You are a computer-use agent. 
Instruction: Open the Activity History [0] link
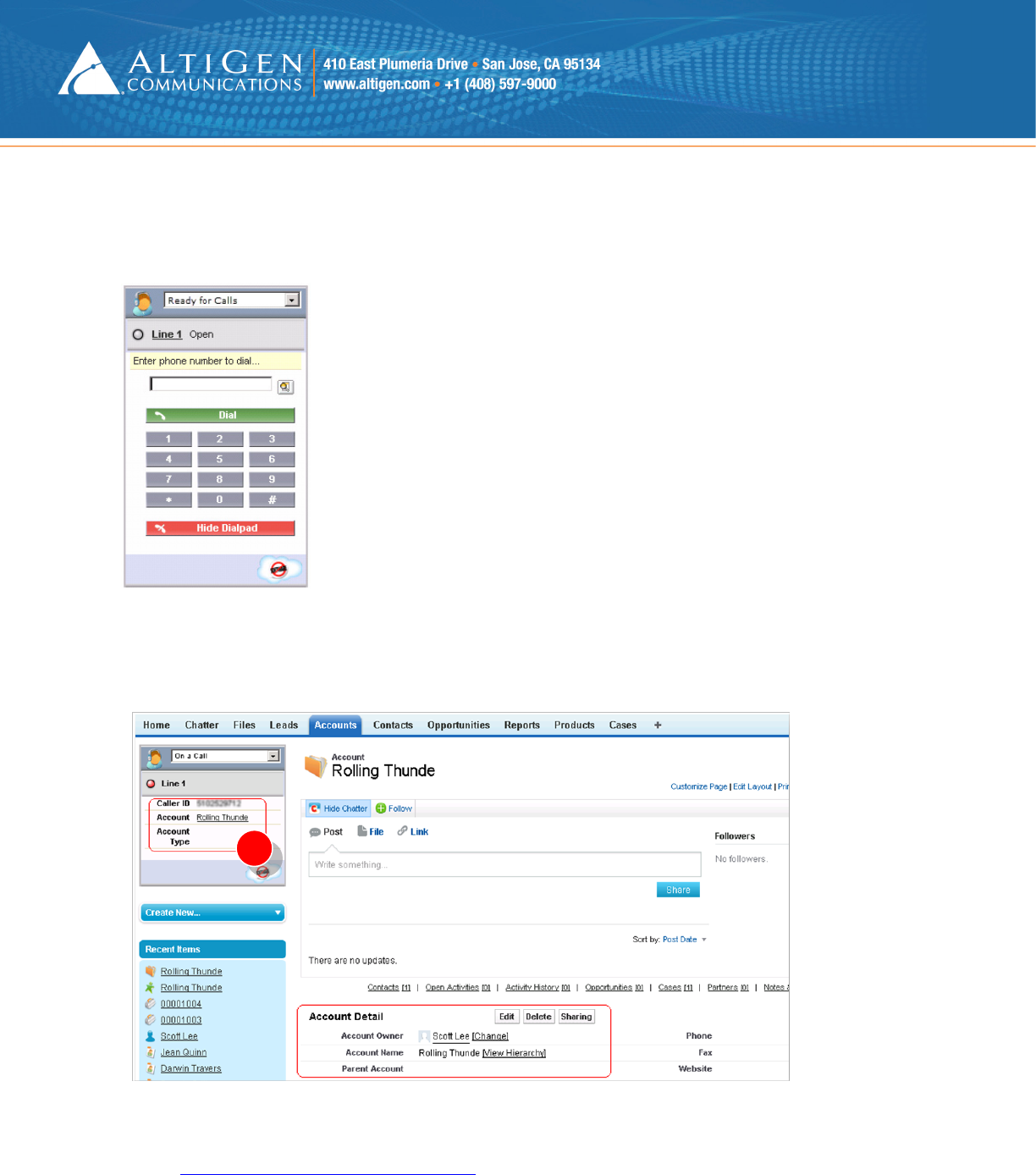(538, 988)
